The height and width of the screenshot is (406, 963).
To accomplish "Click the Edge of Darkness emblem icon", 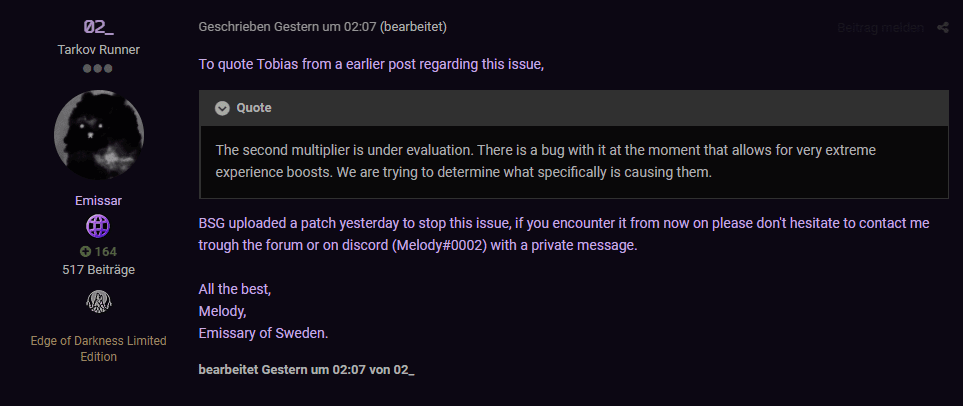I will (98, 301).
